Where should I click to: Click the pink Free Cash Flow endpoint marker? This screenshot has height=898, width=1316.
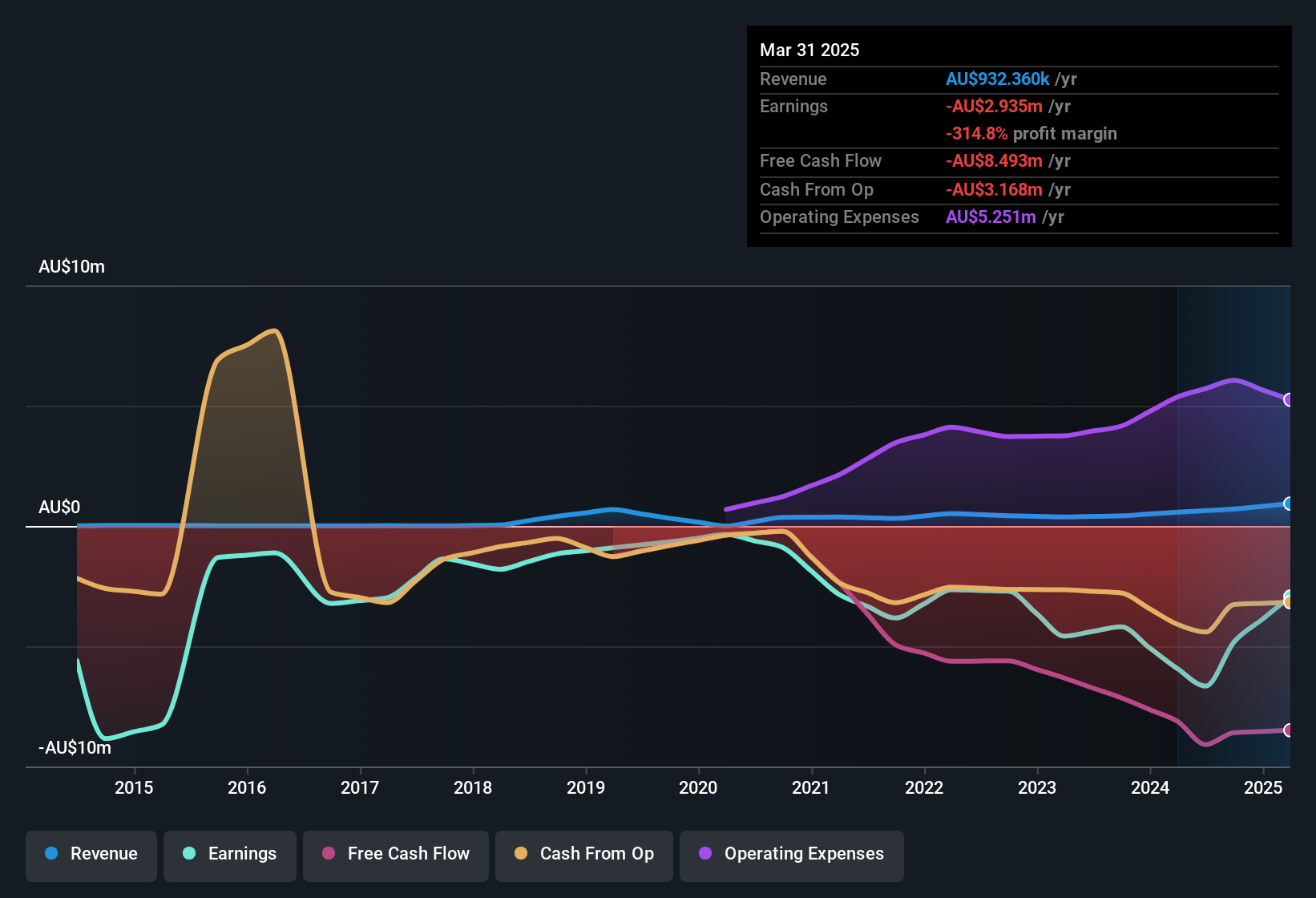[1289, 730]
